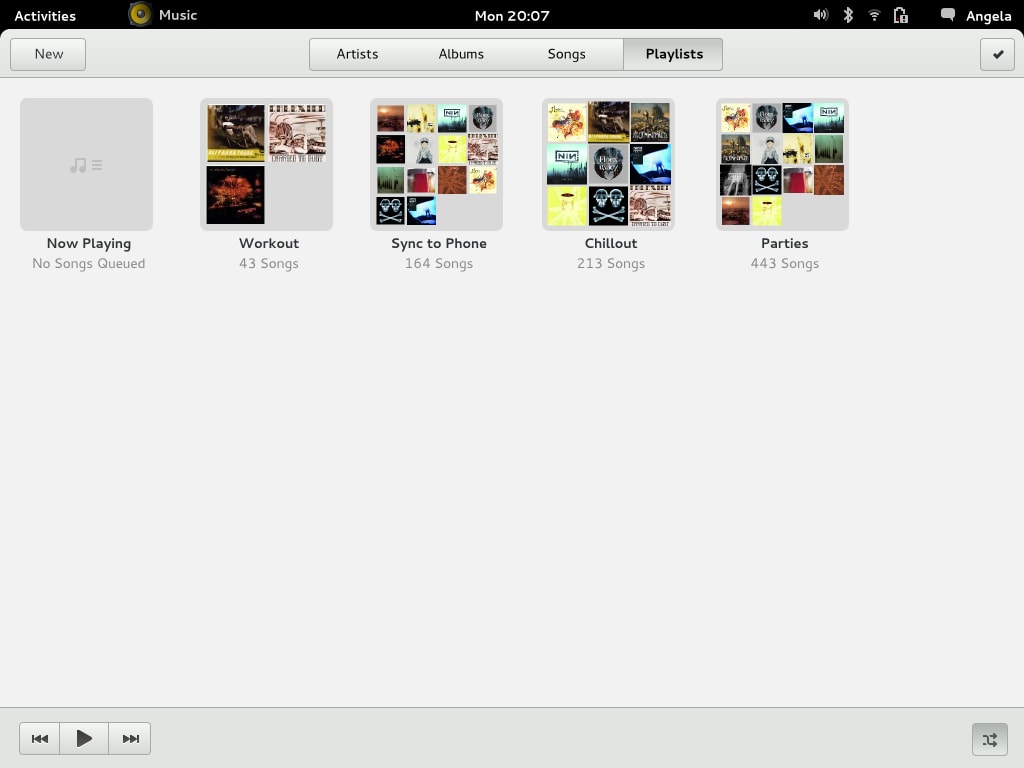This screenshot has width=1024, height=768.
Task: Open the Activities overview
Action: pos(45,16)
